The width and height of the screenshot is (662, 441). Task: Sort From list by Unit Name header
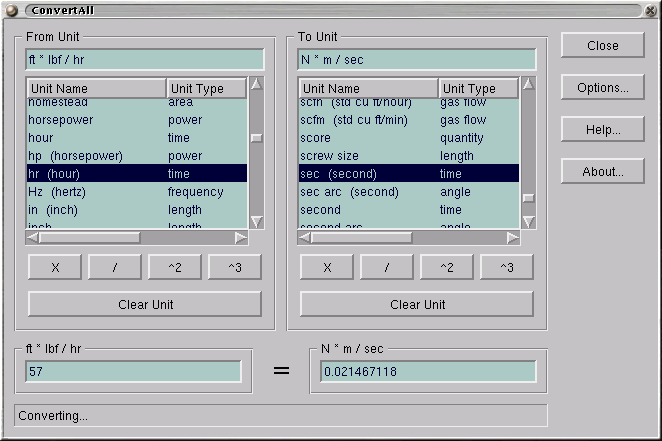click(97, 88)
